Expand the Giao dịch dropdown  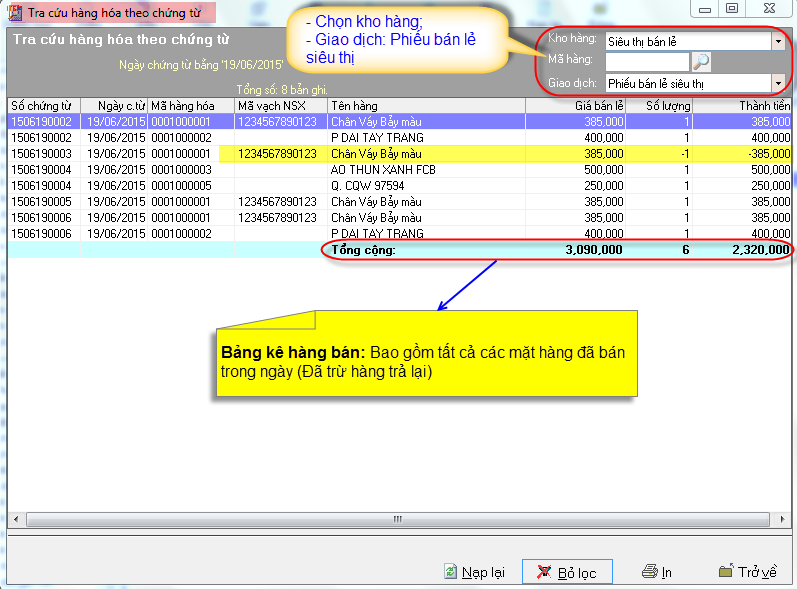pos(777,84)
